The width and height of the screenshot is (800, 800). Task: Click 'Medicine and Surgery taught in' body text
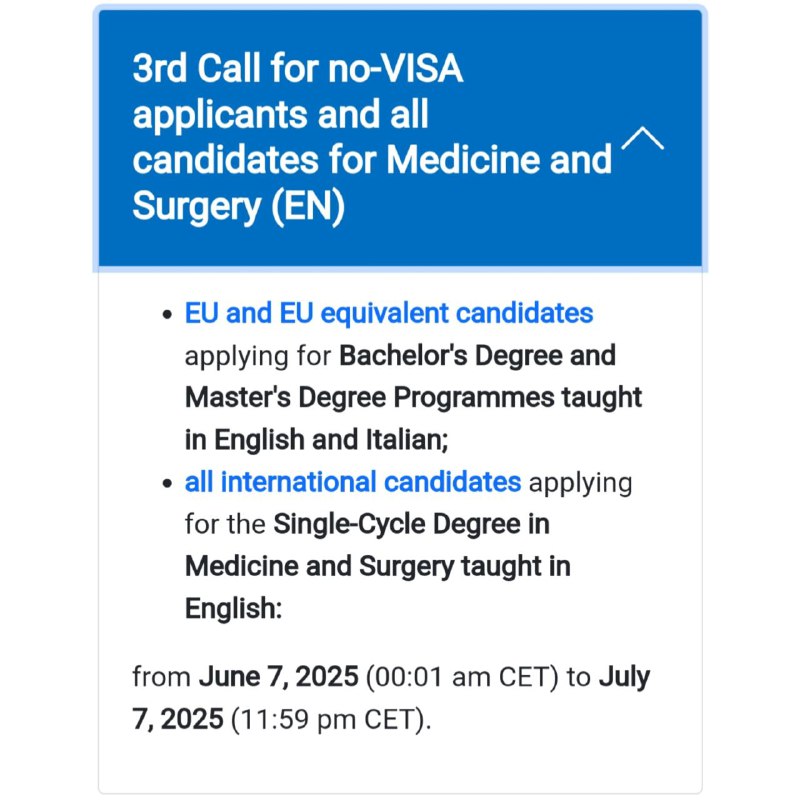pyautogui.click(x=378, y=566)
